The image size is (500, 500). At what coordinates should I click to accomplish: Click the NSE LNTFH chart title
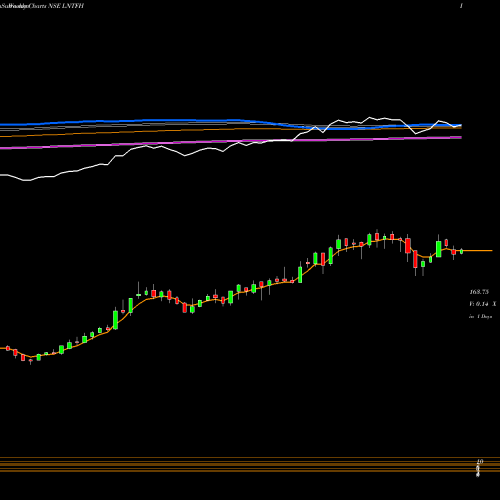point(42,6)
